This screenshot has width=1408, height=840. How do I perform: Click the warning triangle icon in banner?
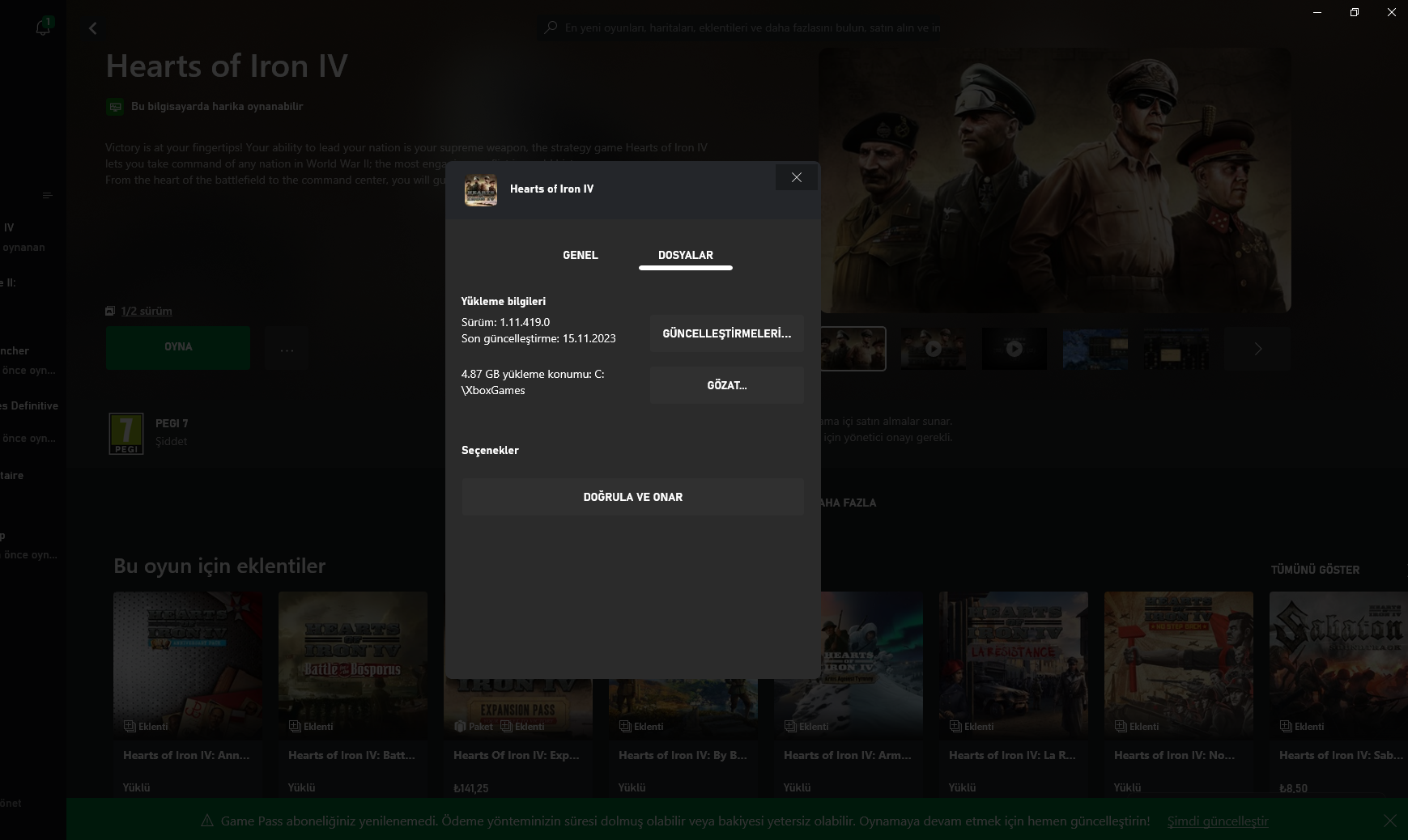click(x=207, y=821)
